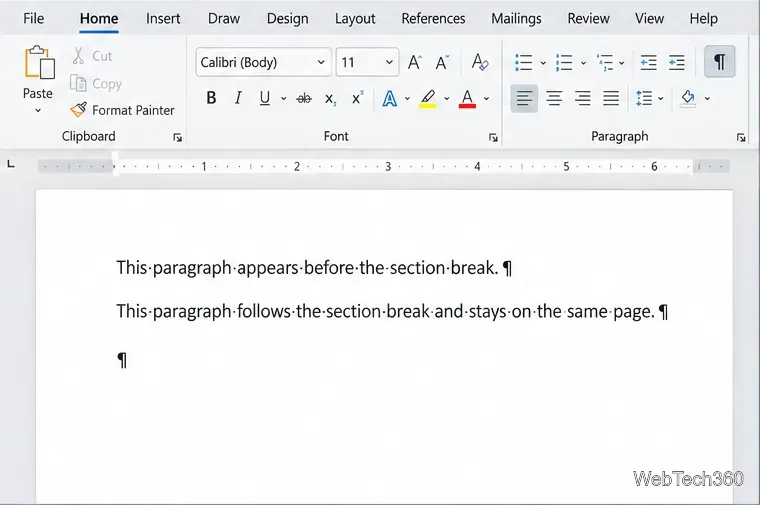Open multilevel list dropdown arrow
760x505 pixels.
(622, 63)
